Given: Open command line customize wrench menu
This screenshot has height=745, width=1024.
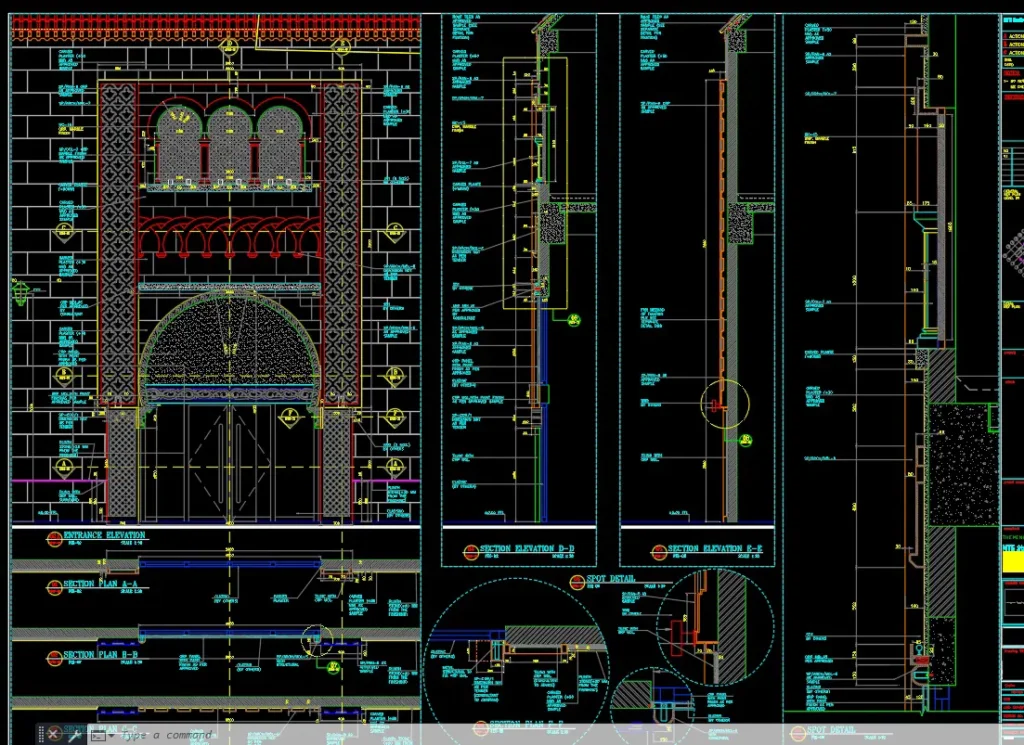Looking at the screenshot, I should tap(74, 735).
